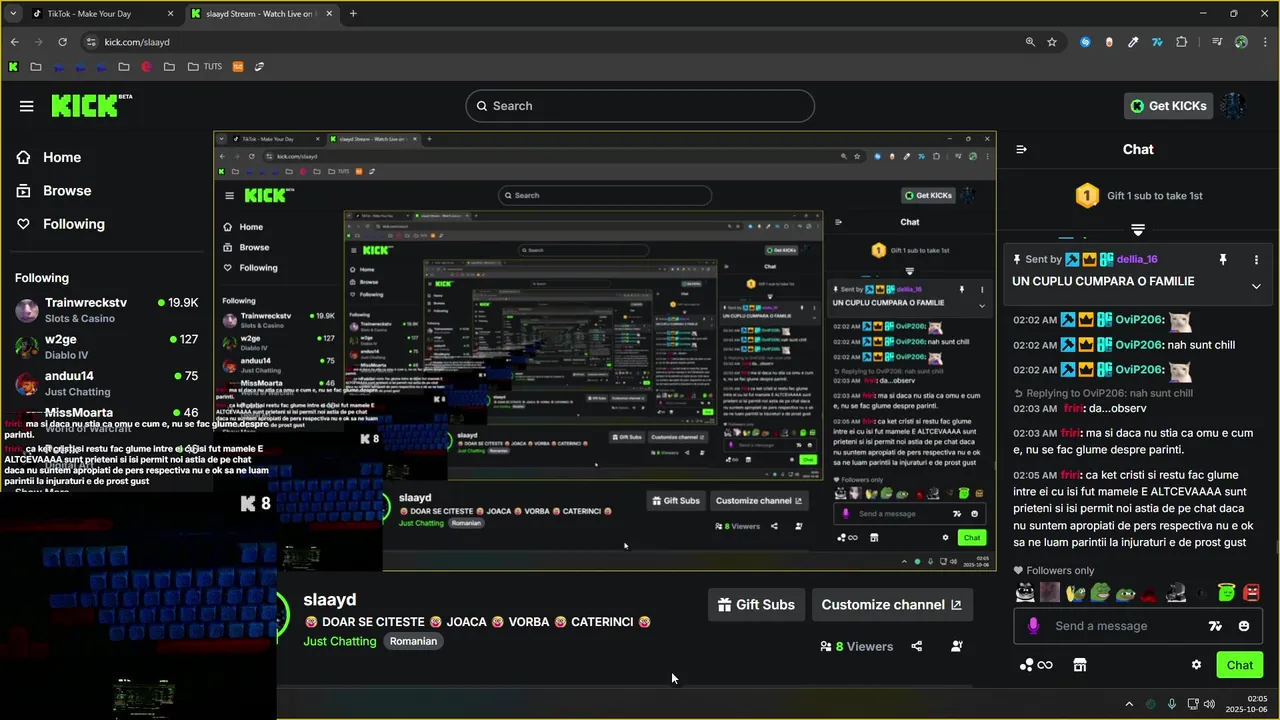Open the browser extensions puzzle icon
This screenshot has height=720, width=1280.
coord(1182,42)
